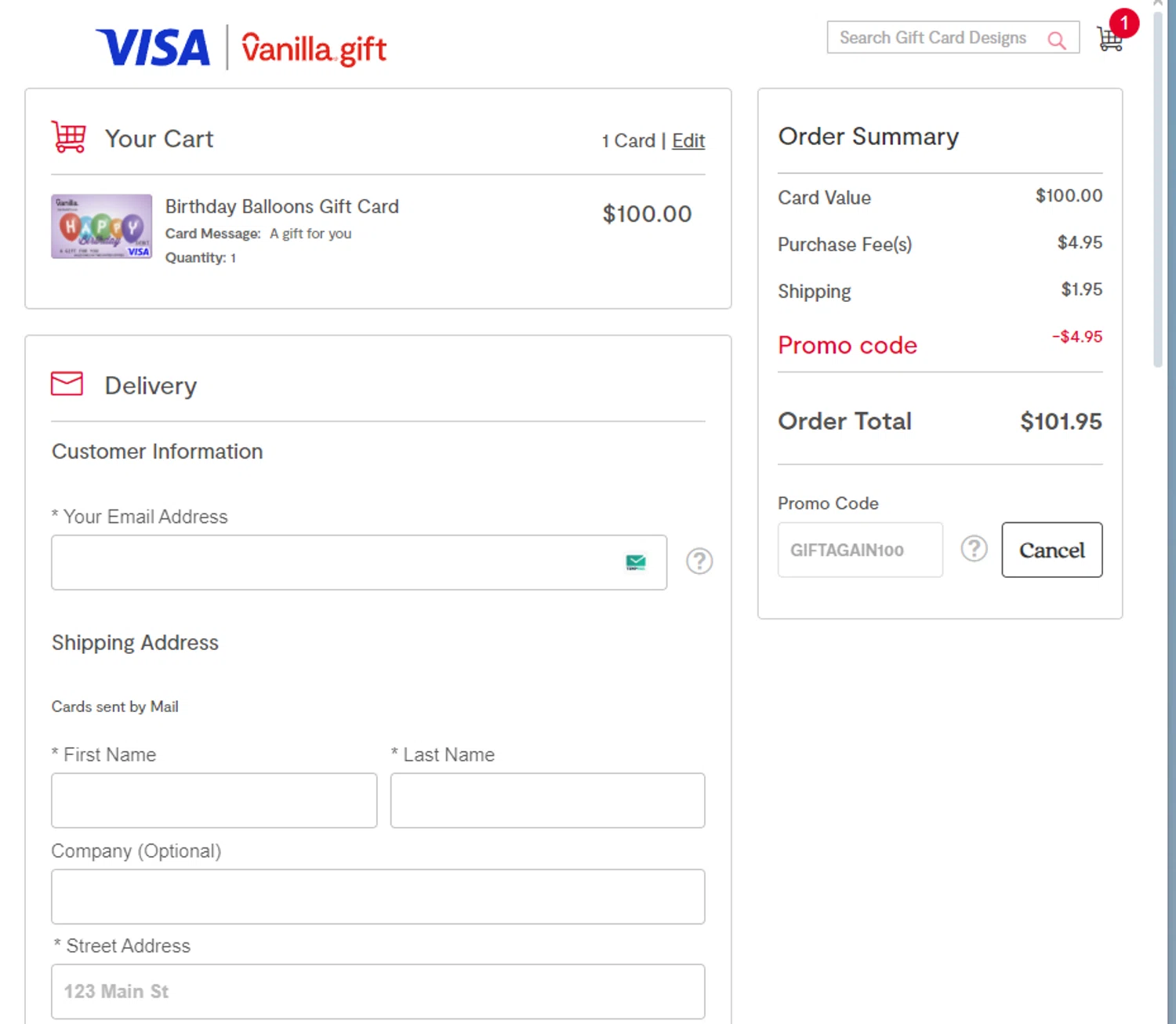
Task: Click the help icon beside email field
Action: click(699, 561)
